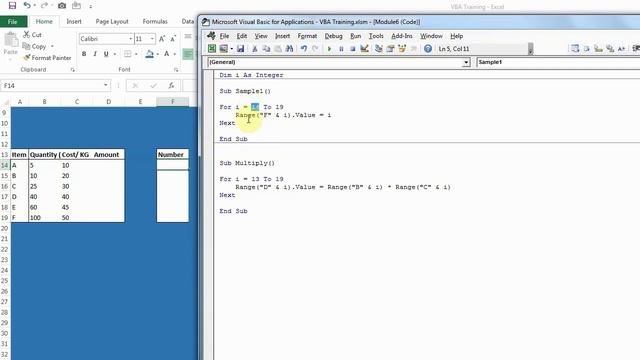Click the 'Sub Multiply()' code line
Screen dimensions: 640x360
tap(247, 163)
